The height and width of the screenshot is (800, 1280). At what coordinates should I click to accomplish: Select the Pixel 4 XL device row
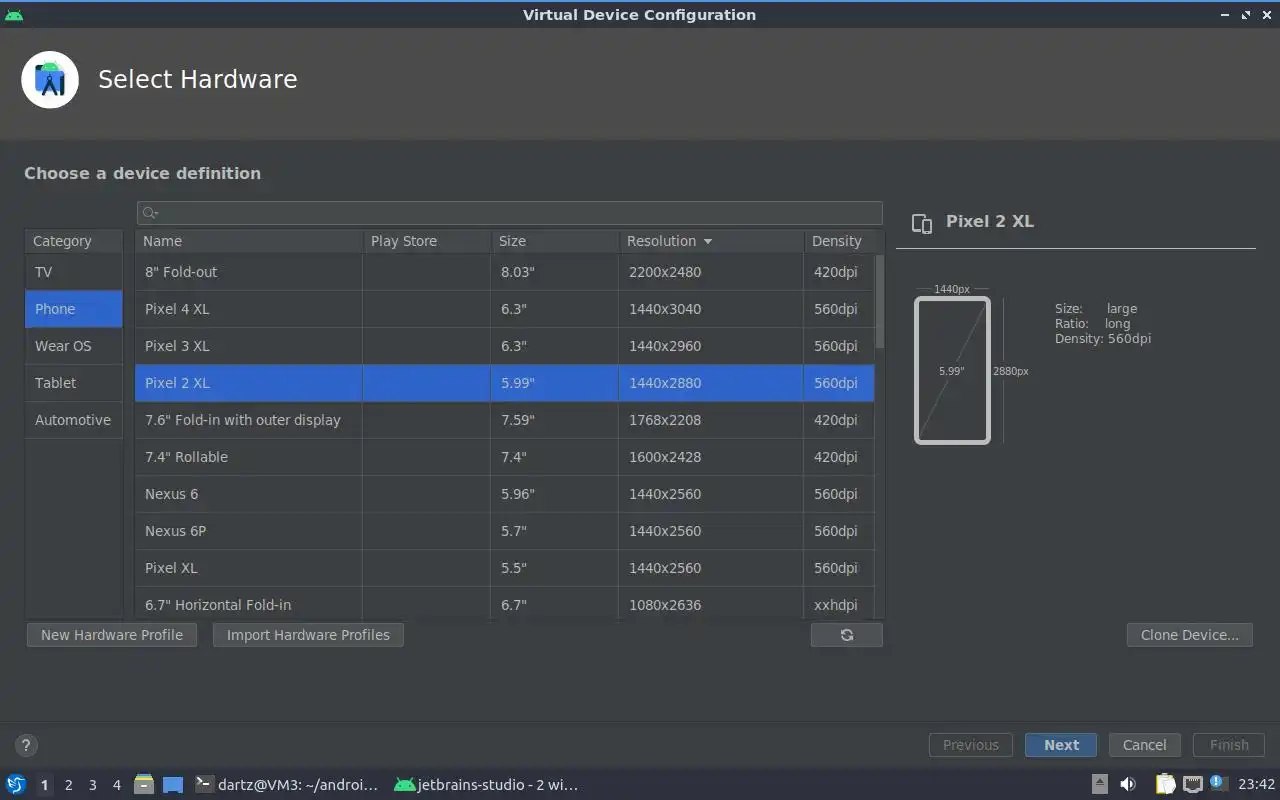coord(505,309)
